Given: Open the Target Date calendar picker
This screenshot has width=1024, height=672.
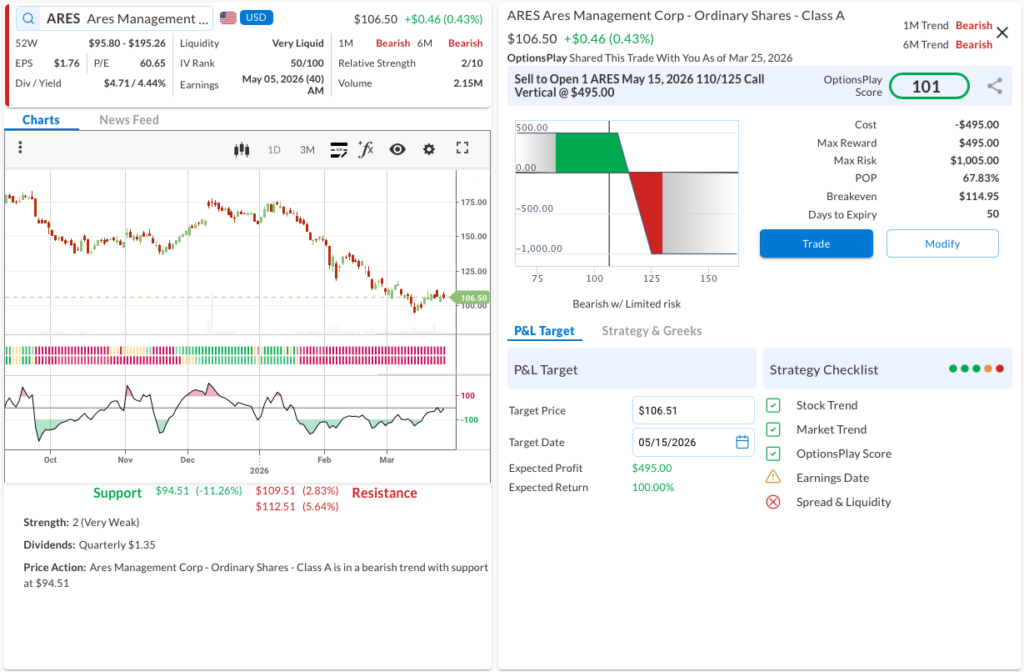Looking at the screenshot, I should 742,442.
